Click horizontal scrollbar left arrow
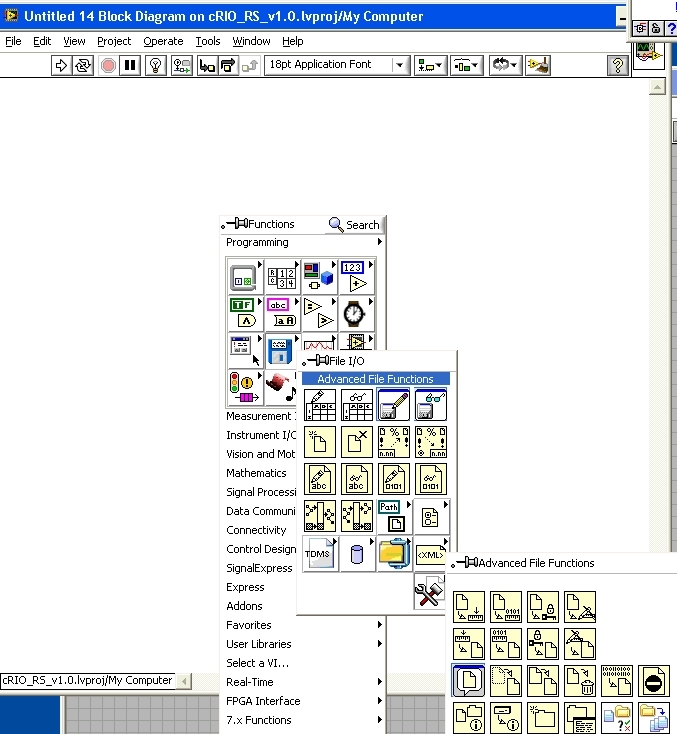Viewport: 677px width, 734px height. click(184, 681)
